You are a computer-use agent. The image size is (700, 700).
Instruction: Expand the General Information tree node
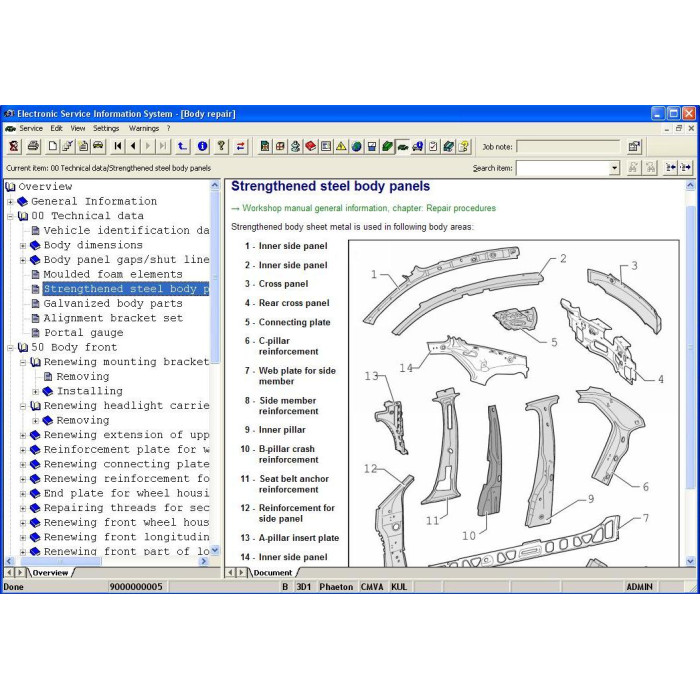[x=10, y=202]
